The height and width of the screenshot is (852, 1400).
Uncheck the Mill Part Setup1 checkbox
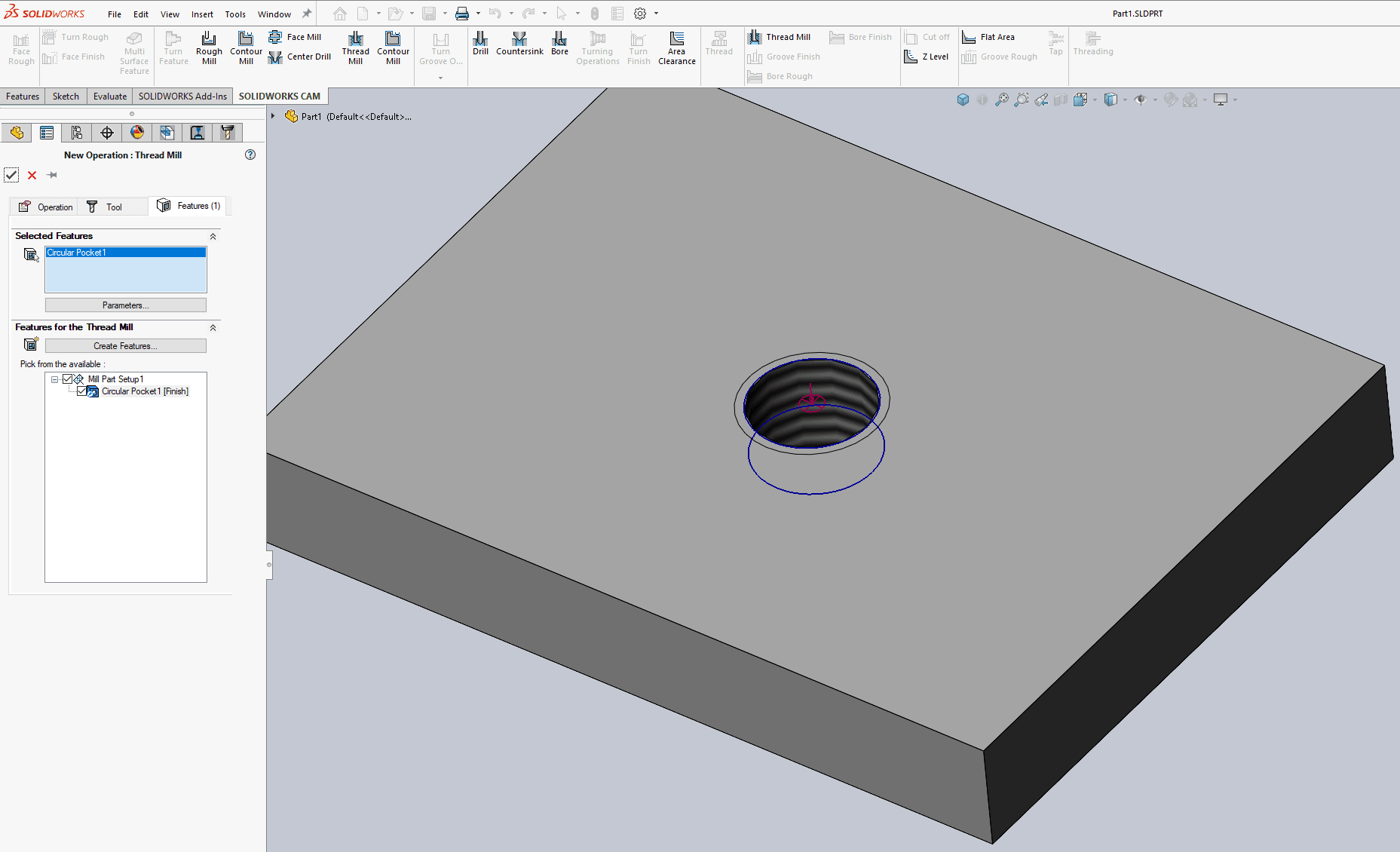tap(68, 379)
